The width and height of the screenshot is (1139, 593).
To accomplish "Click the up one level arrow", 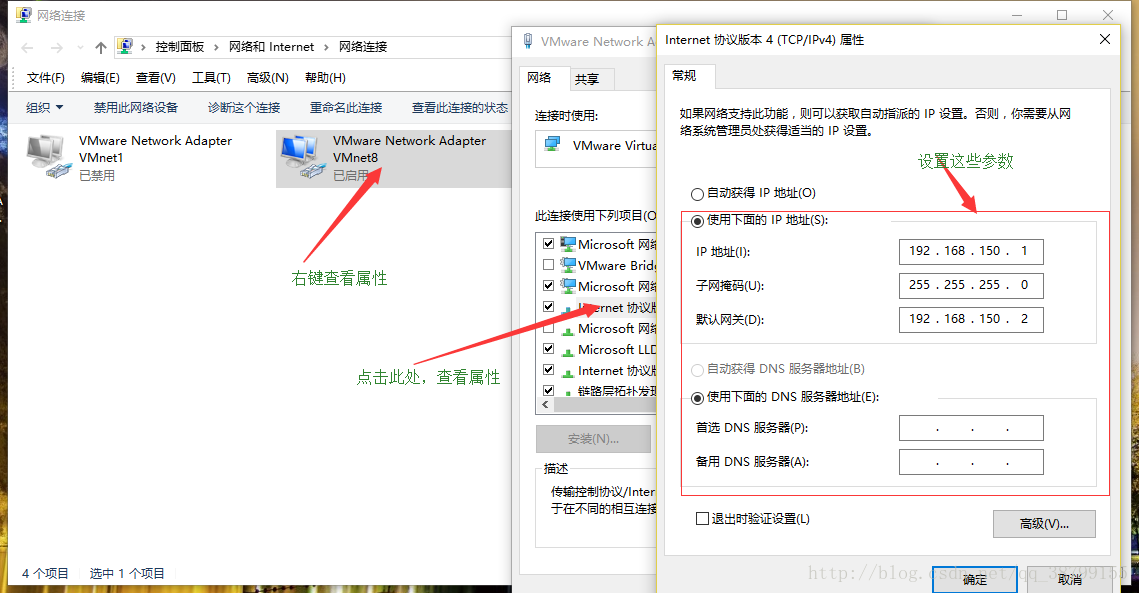I will 101,48.
